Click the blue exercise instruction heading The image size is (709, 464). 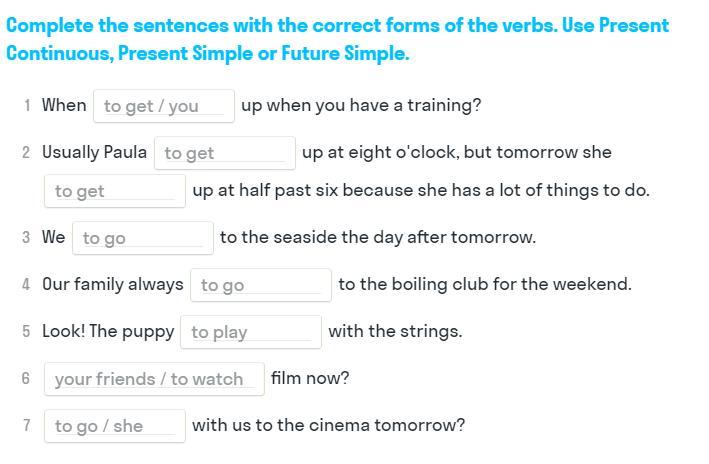pyautogui.click(x=337, y=39)
